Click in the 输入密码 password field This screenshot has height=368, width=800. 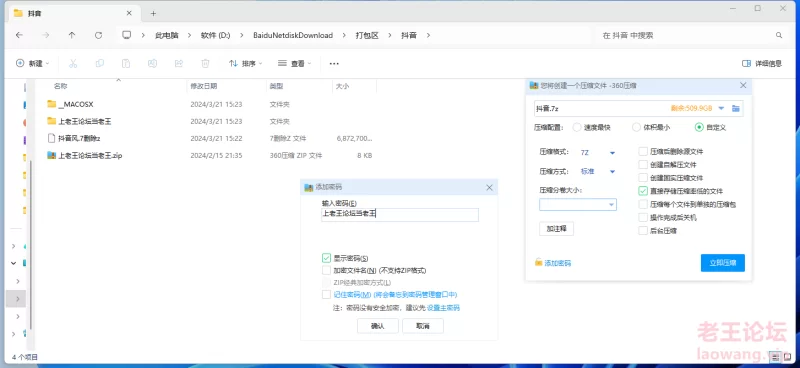tap(399, 215)
